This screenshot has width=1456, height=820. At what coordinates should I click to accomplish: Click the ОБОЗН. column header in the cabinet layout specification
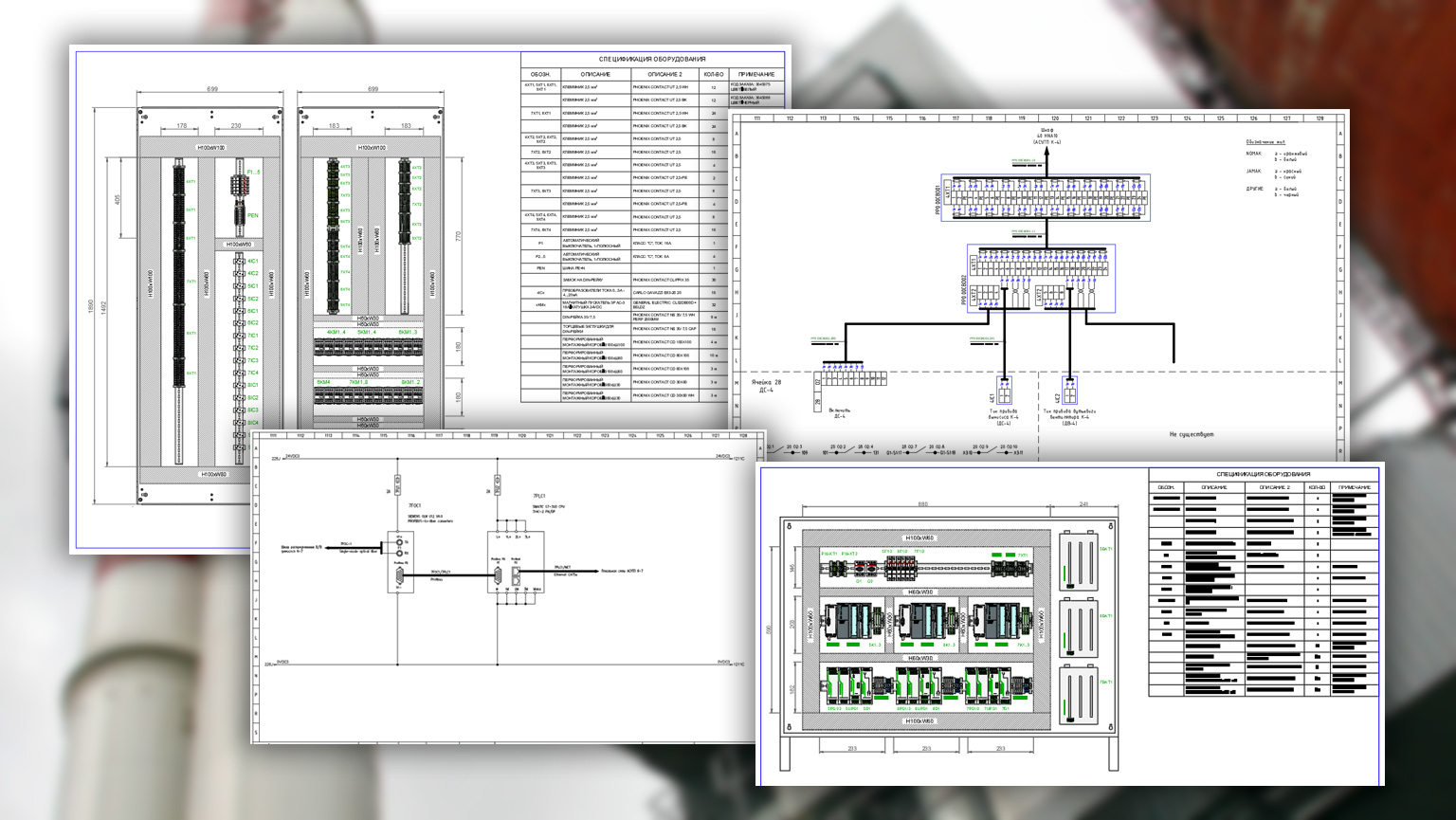coord(540,74)
